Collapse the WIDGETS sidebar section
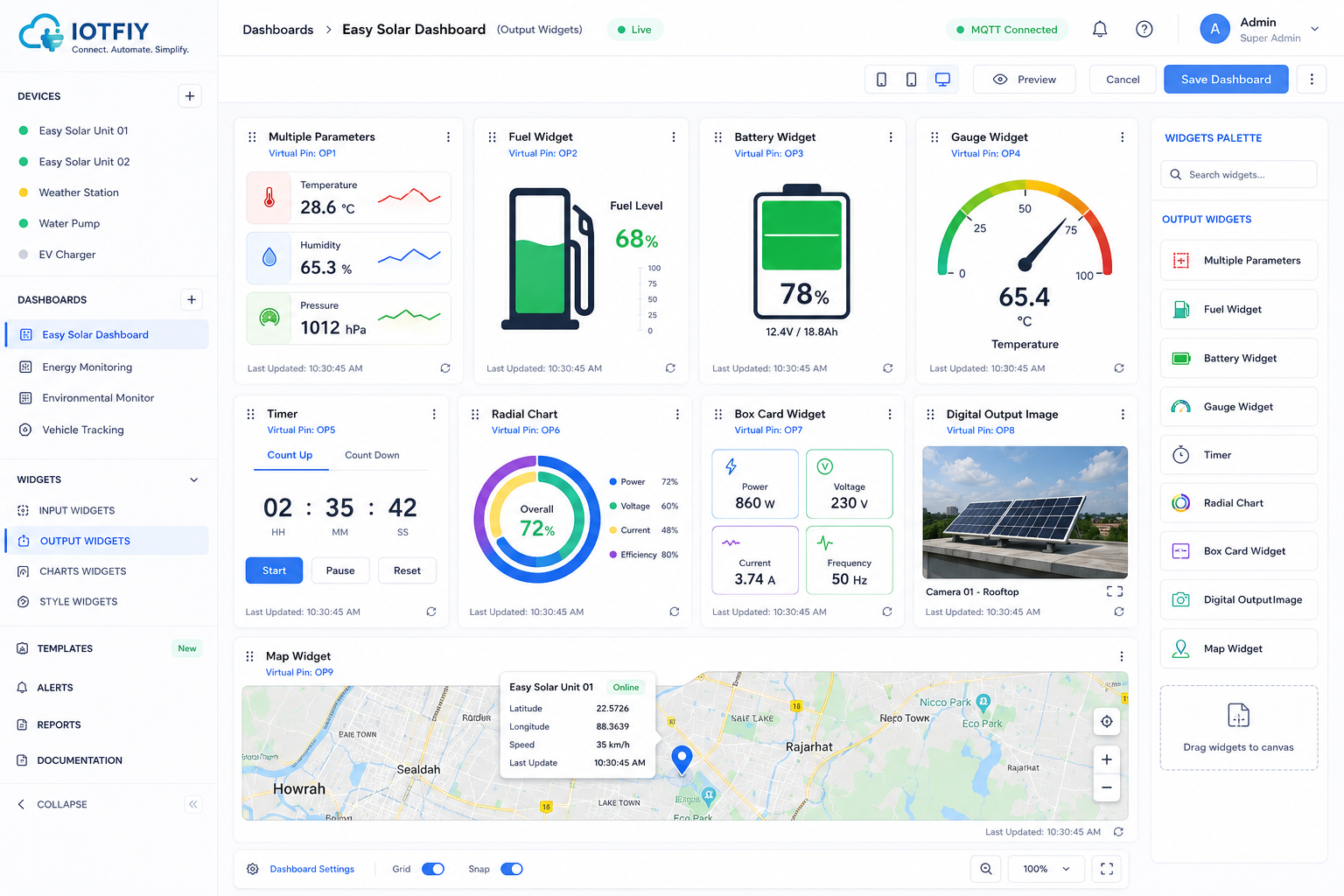Screen dimensions: 1344x896 pyautogui.click(x=194, y=479)
